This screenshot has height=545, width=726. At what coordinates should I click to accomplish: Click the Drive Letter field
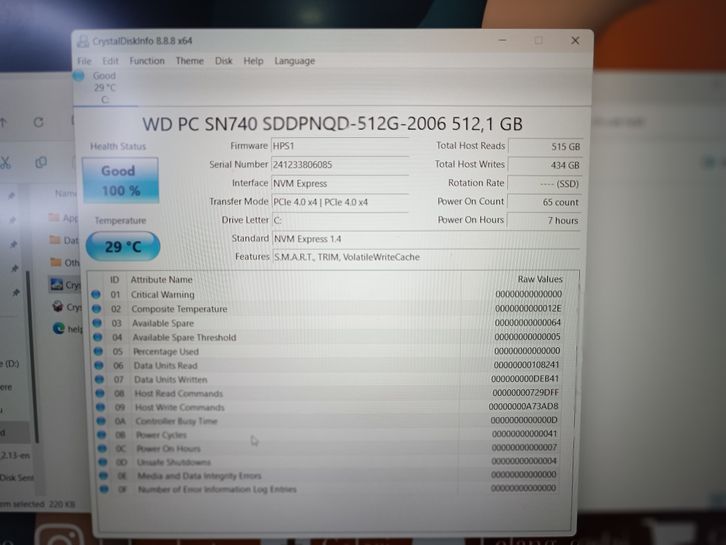pos(339,220)
